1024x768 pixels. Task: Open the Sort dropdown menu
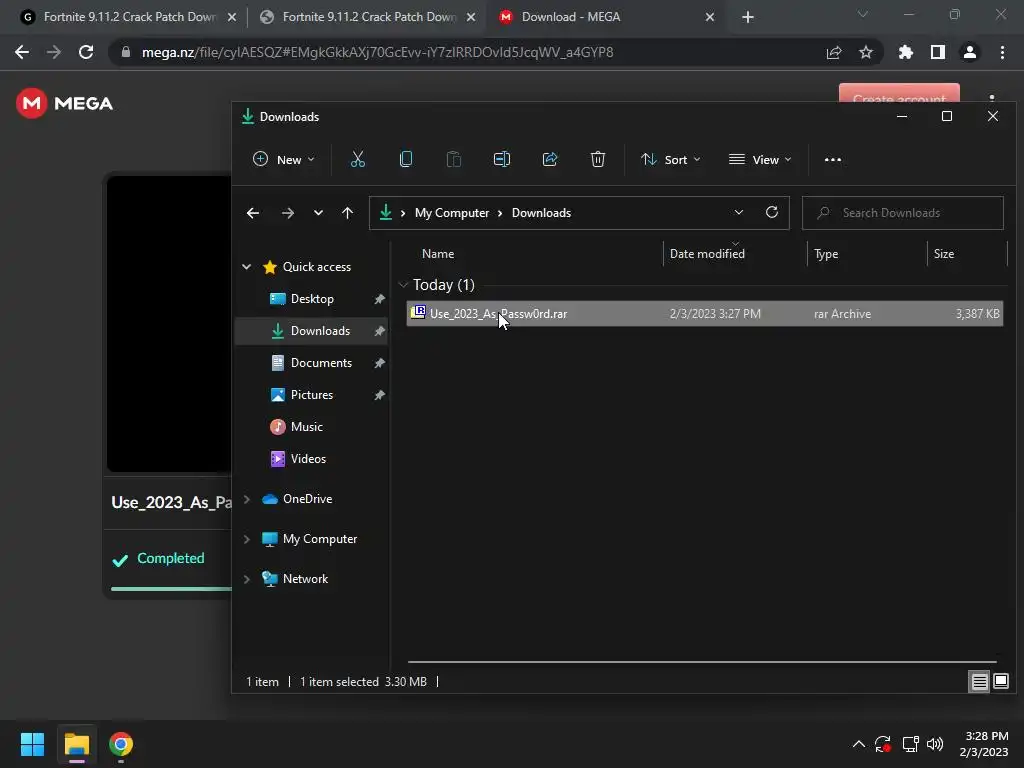(x=671, y=159)
